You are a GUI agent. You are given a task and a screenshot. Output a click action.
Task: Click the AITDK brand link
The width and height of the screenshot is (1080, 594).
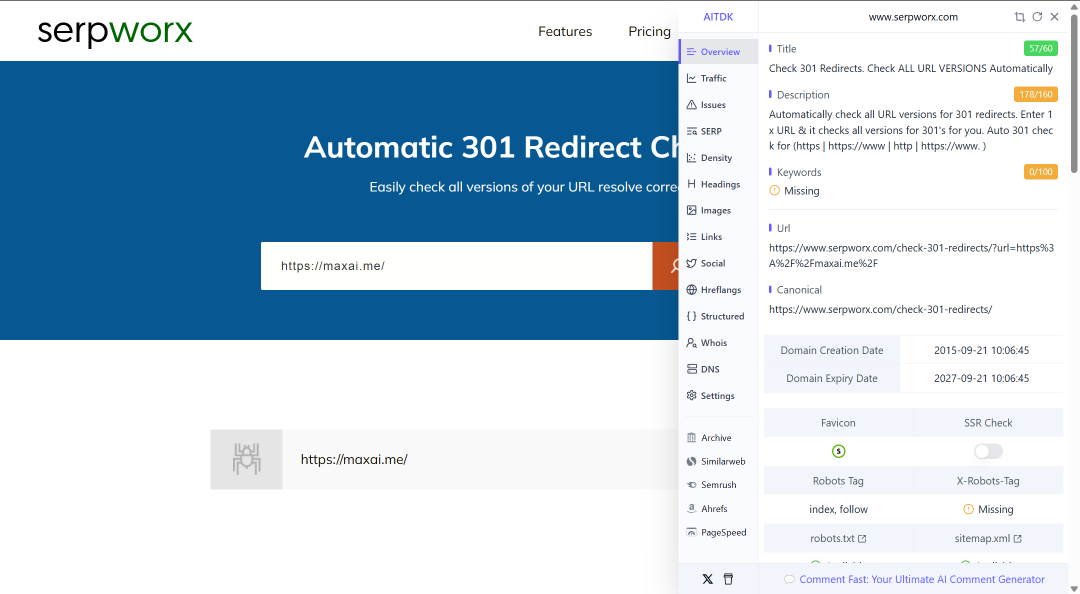click(x=718, y=17)
